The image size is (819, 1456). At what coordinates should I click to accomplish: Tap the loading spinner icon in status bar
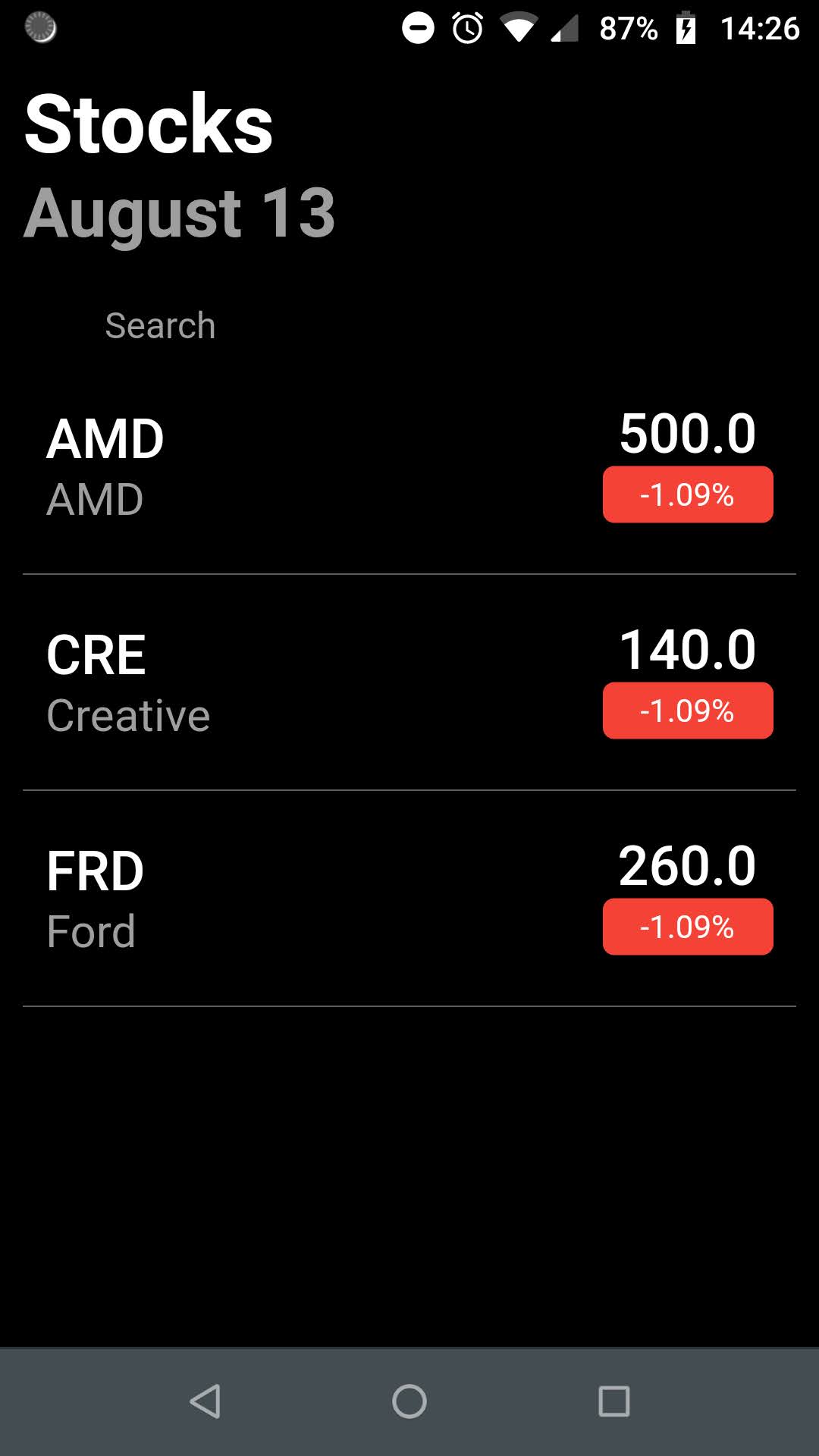point(41,28)
